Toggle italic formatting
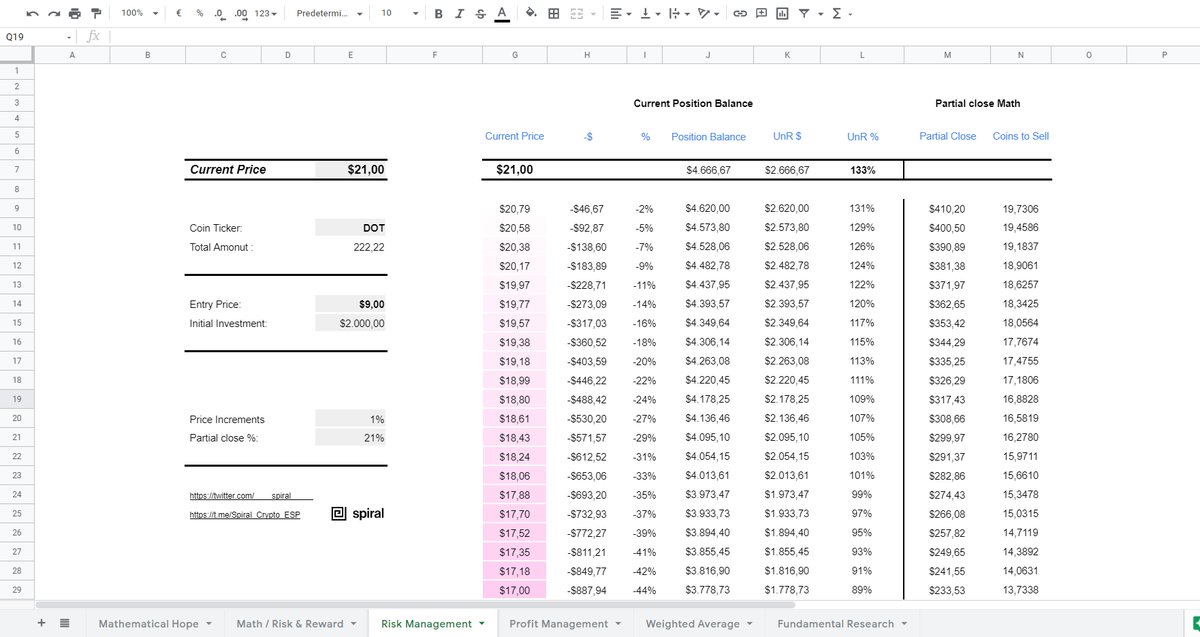This screenshot has height=637, width=1200. pyautogui.click(x=459, y=13)
